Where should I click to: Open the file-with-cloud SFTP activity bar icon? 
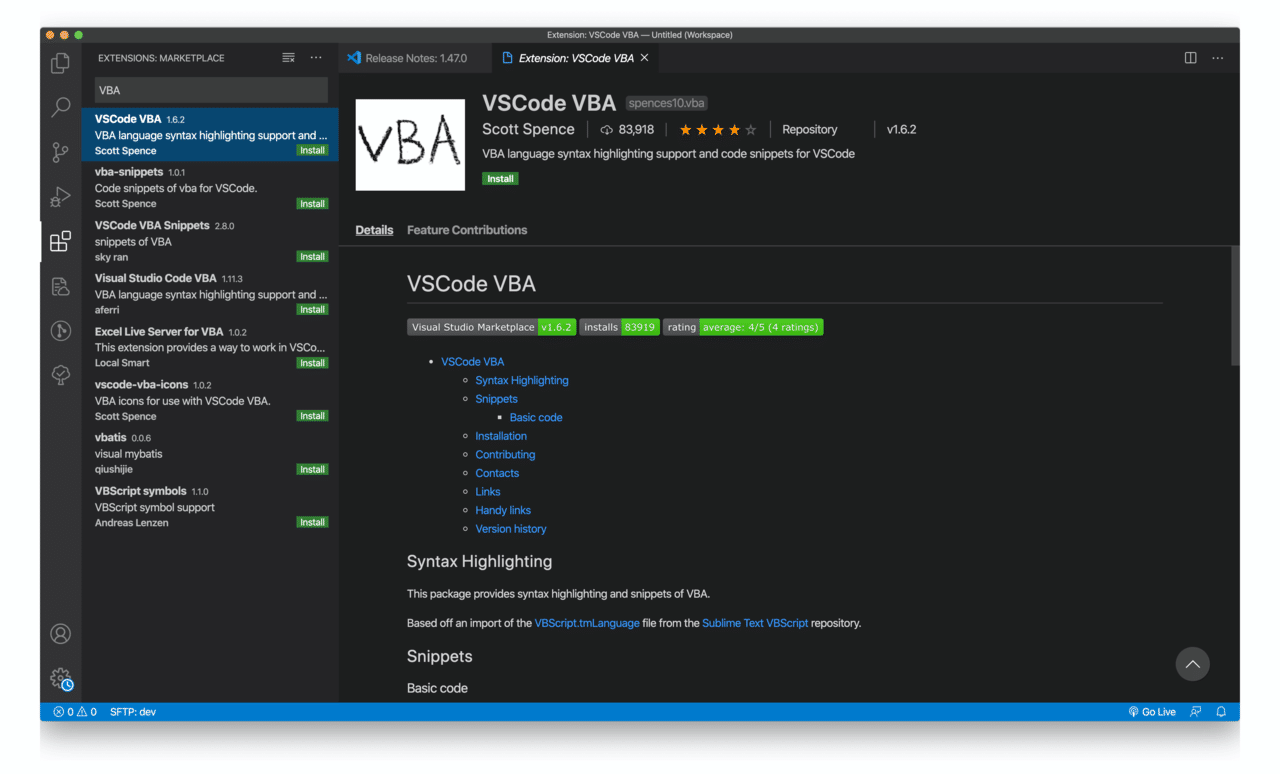point(61,287)
